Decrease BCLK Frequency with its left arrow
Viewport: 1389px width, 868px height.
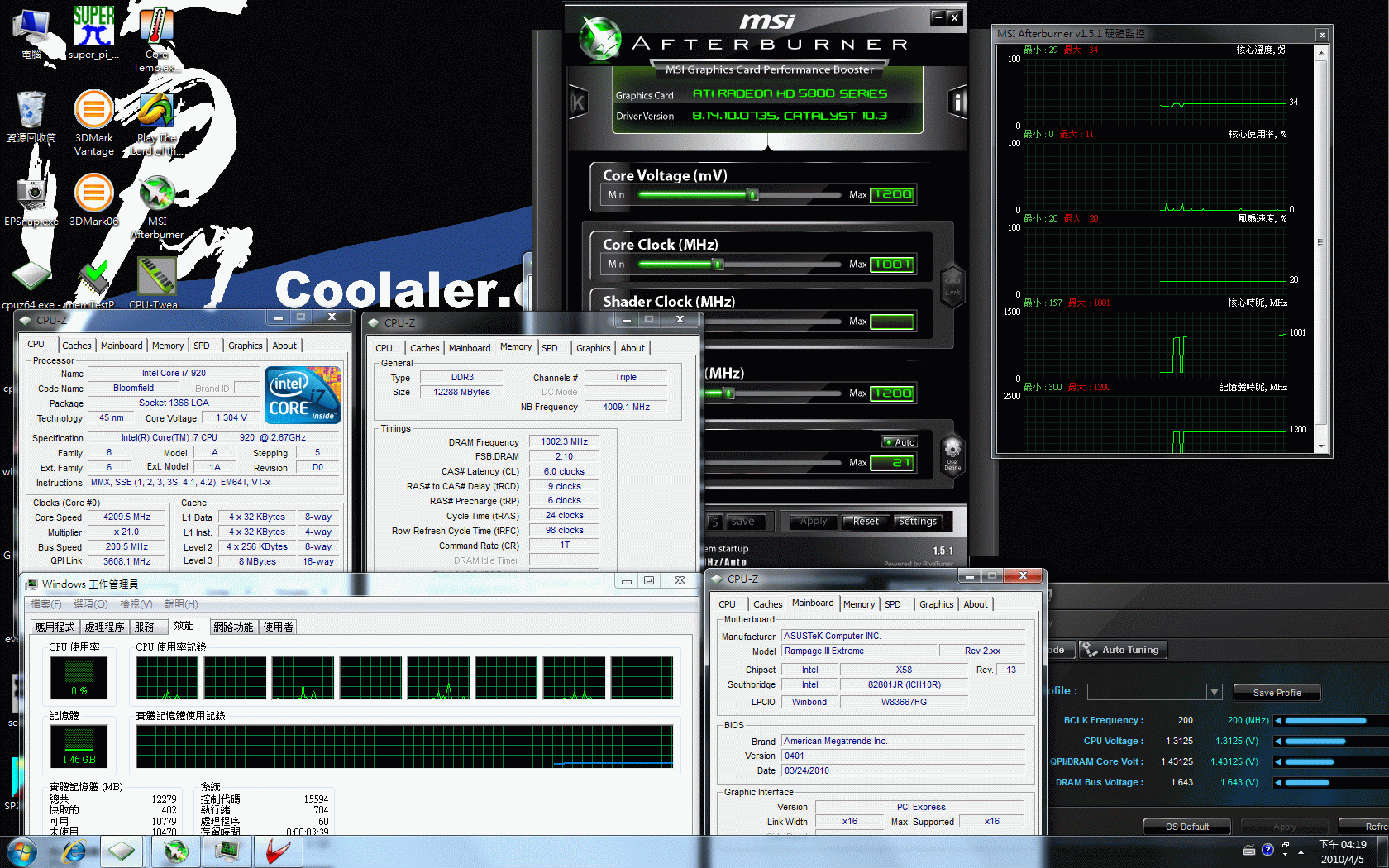click(x=1278, y=721)
